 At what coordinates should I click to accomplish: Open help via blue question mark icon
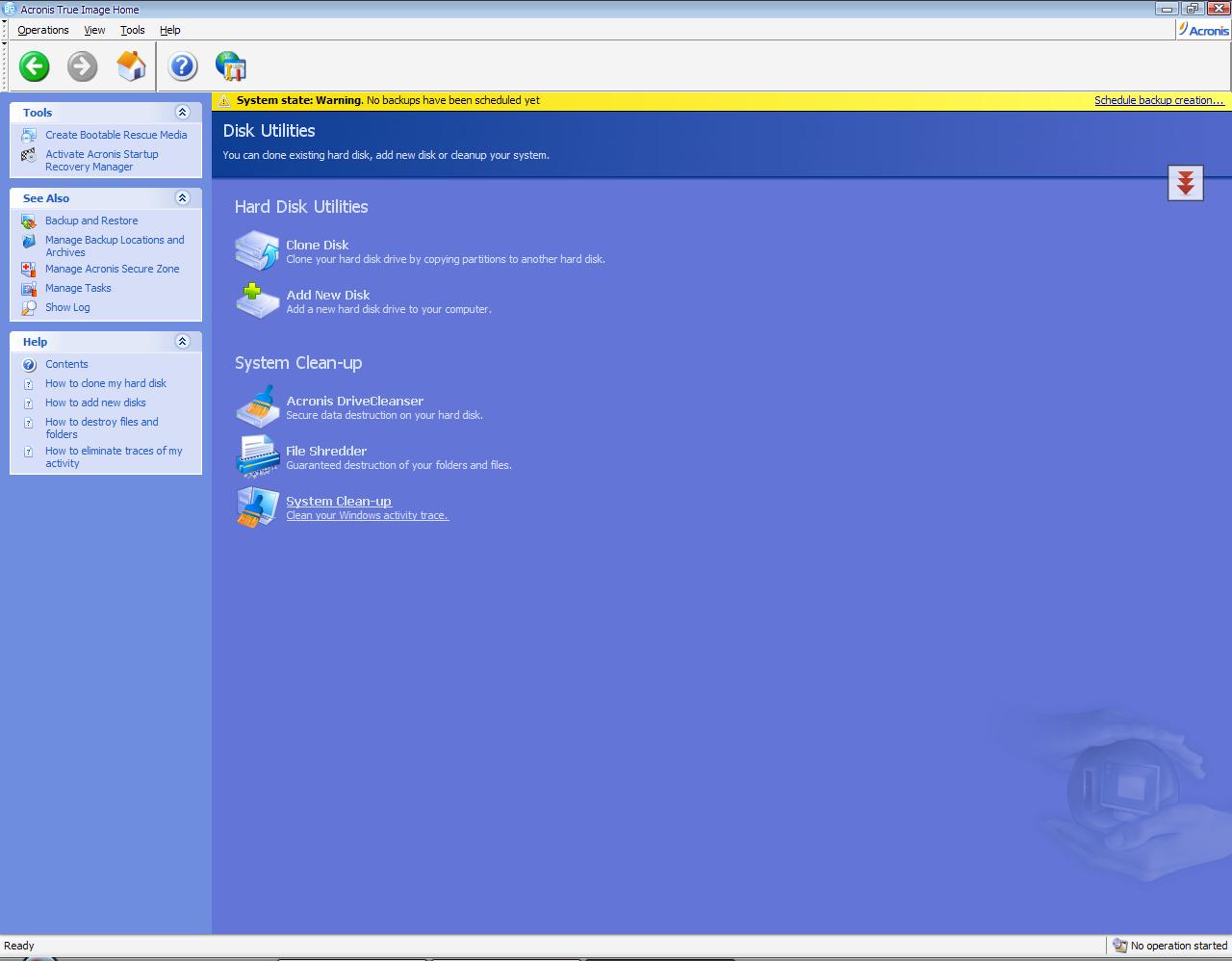click(182, 66)
